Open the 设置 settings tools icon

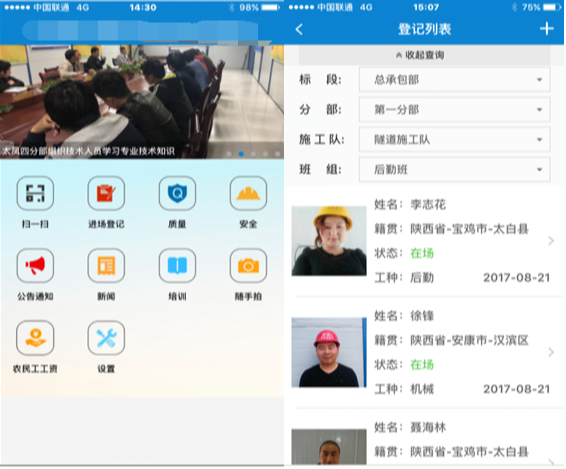[106, 338]
